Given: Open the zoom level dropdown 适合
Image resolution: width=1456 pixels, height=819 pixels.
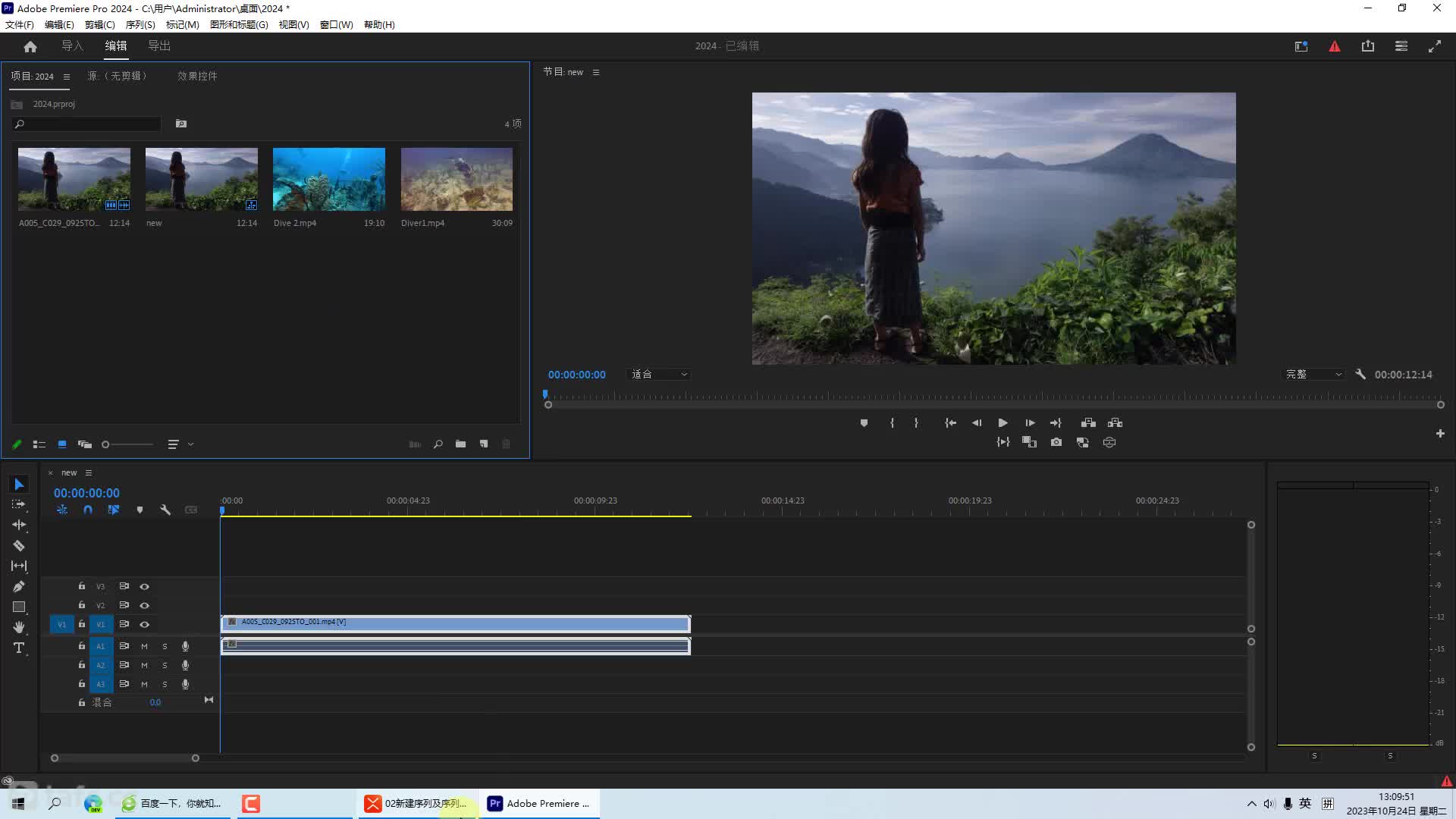Looking at the screenshot, I should (659, 375).
